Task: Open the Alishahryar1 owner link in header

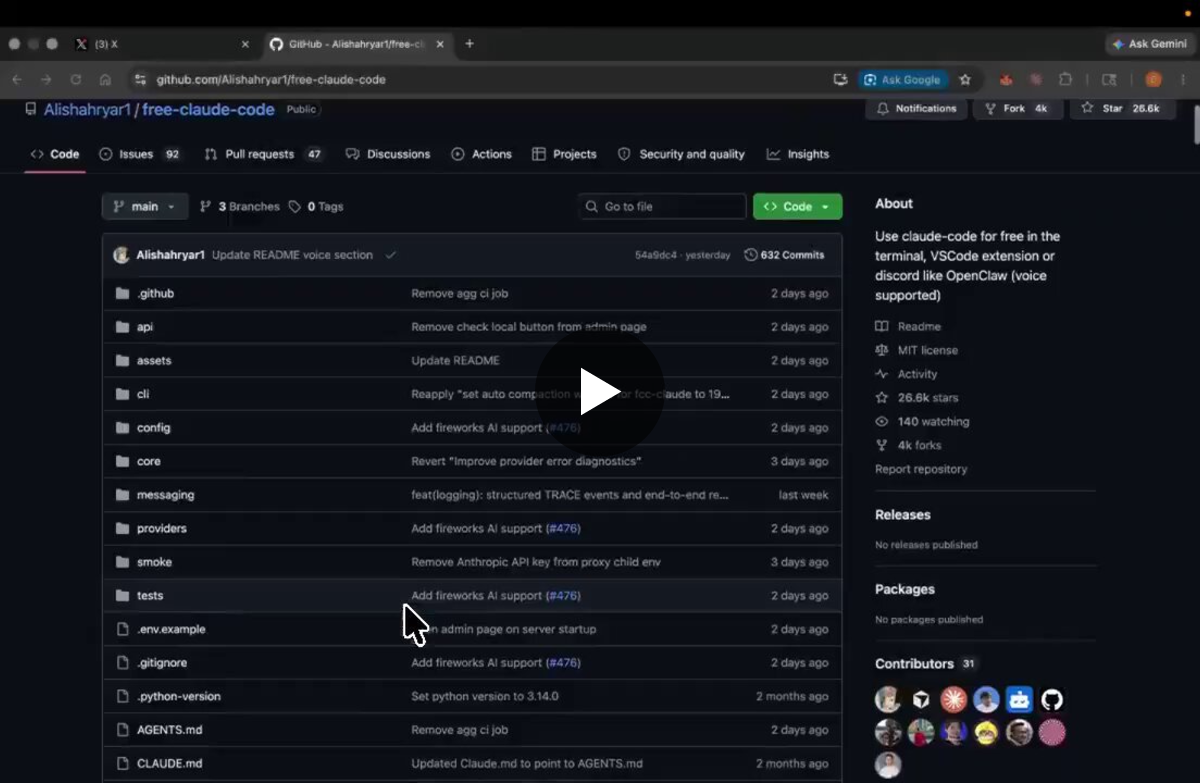Action: (x=87, y=109)
